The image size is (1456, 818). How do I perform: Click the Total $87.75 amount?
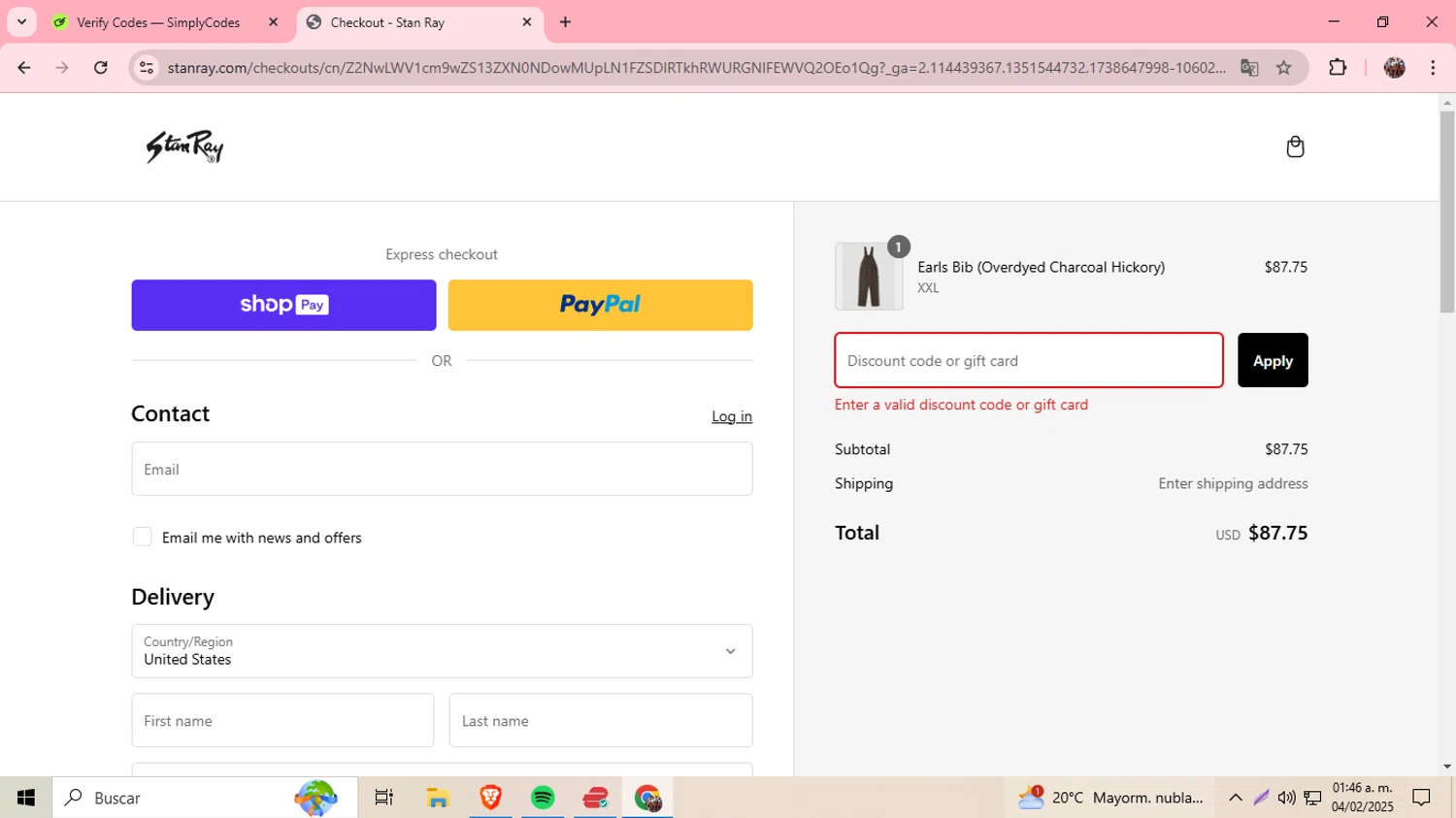pyautogui.click(x=1277, y=533)
